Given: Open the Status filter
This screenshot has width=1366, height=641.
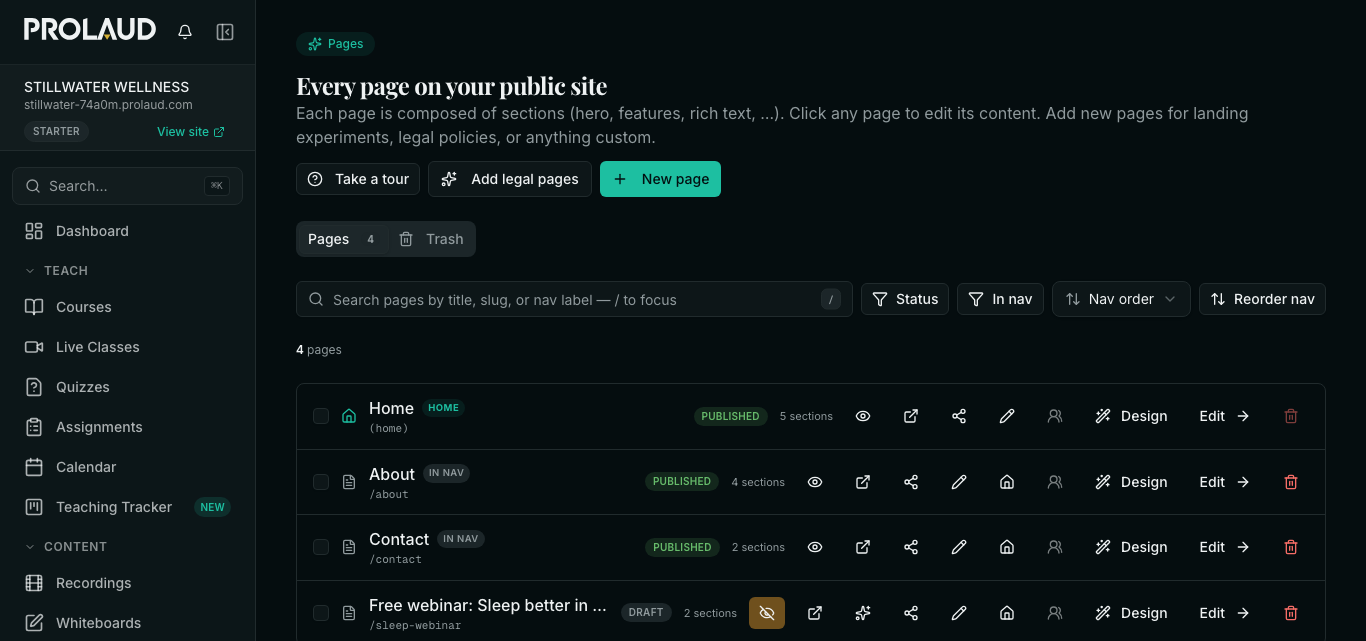Looking at the screenshot, I should pos(905,299).
